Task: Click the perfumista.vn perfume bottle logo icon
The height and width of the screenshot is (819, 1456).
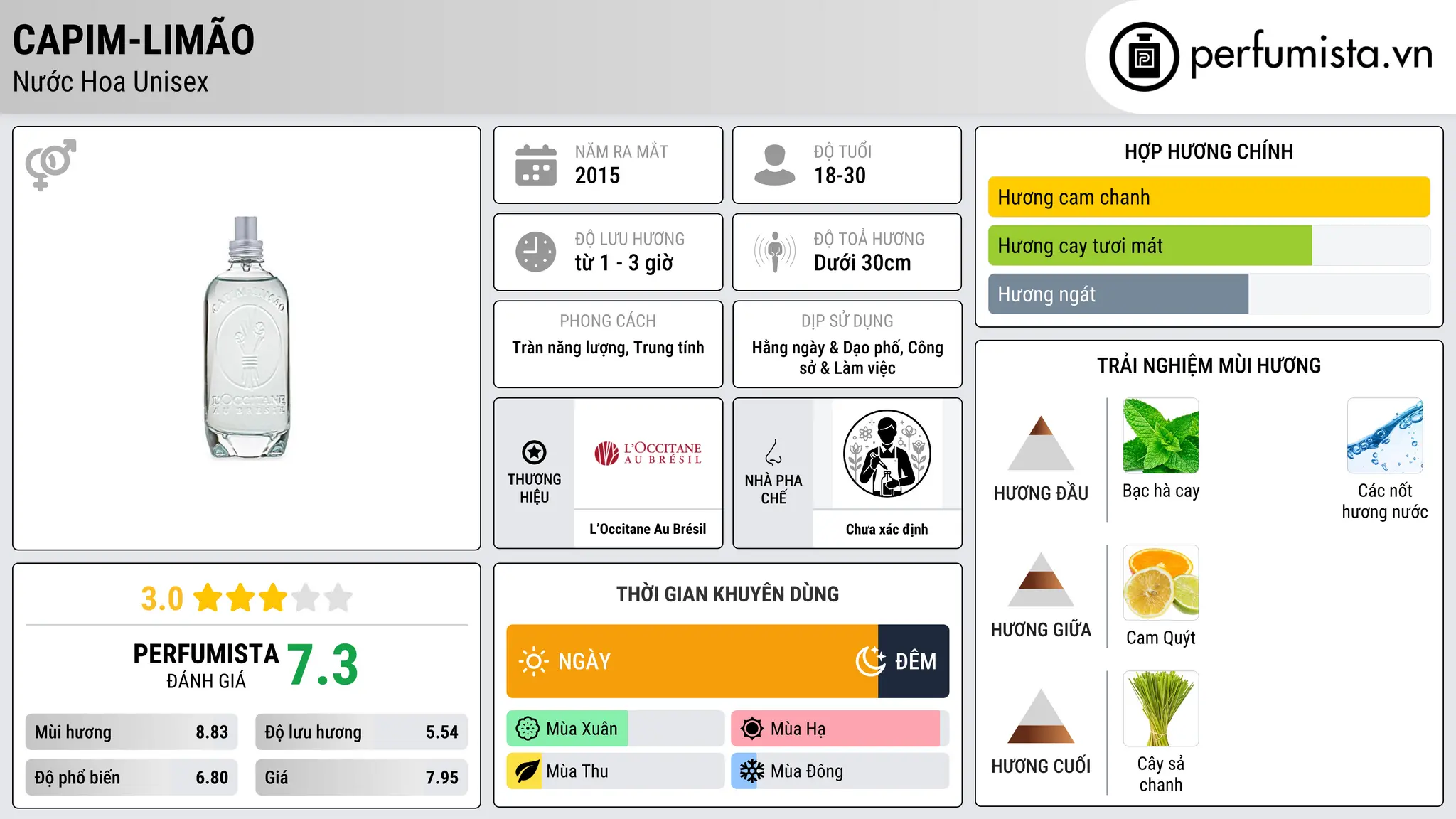Action: 1144,57
